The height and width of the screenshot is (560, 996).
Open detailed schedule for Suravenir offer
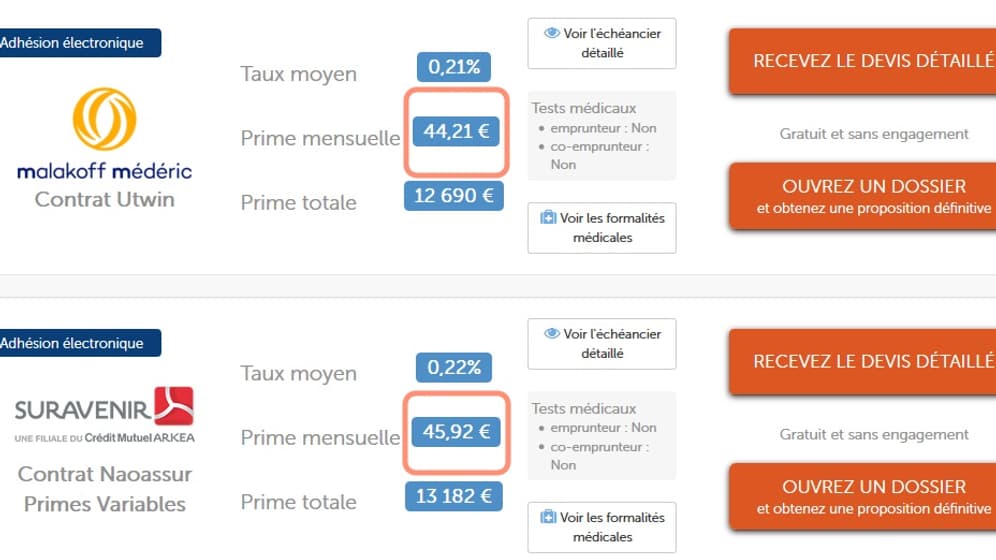pyautogui.click(x=602, y=343)
